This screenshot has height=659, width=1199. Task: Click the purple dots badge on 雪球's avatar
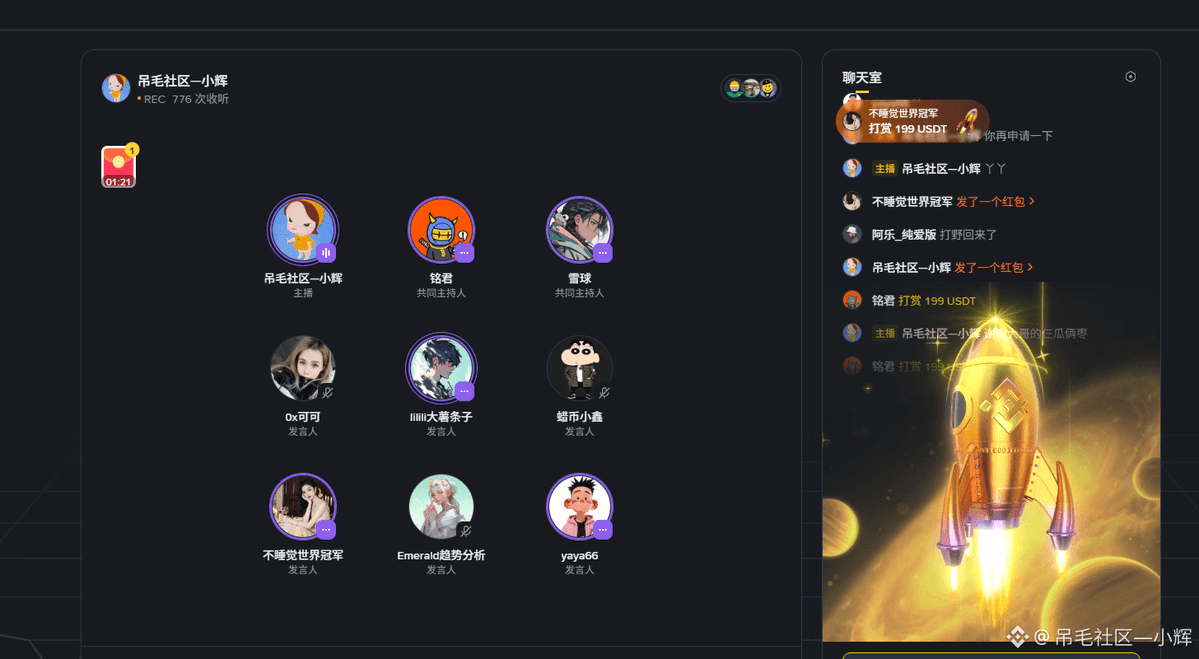(603, 252)
